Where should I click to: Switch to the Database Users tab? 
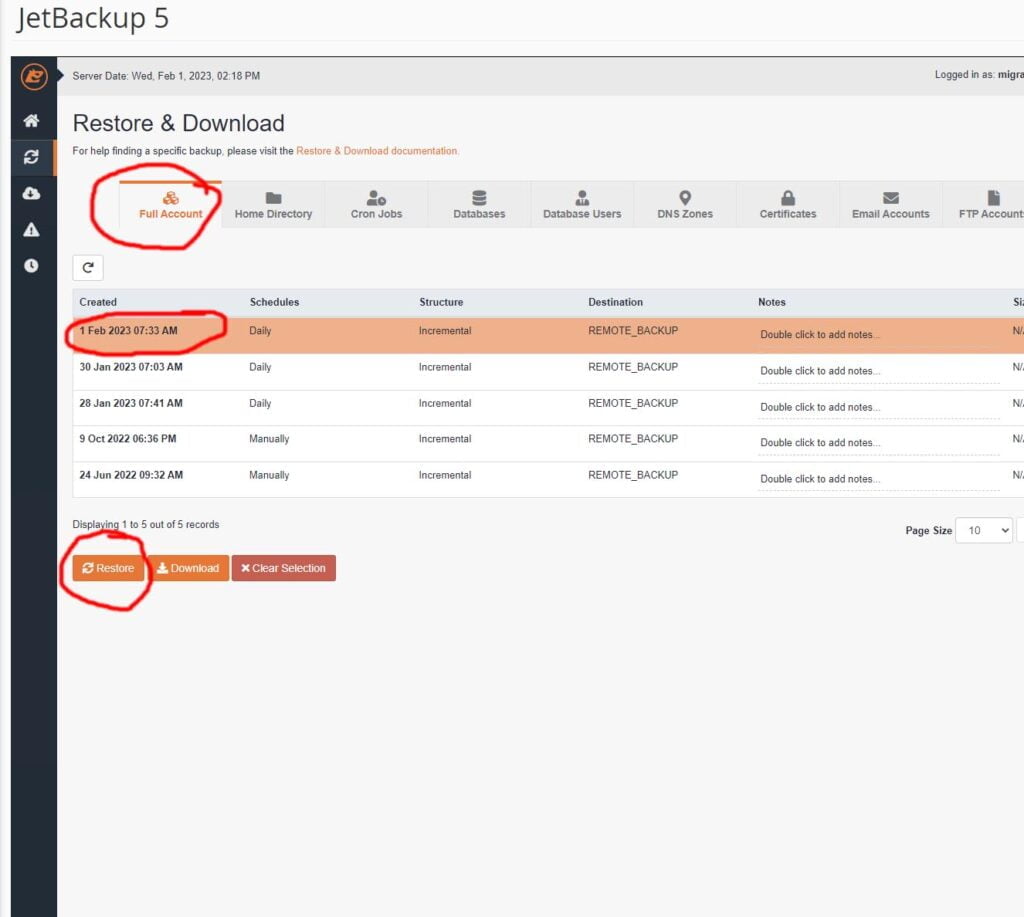click(582, 204)
